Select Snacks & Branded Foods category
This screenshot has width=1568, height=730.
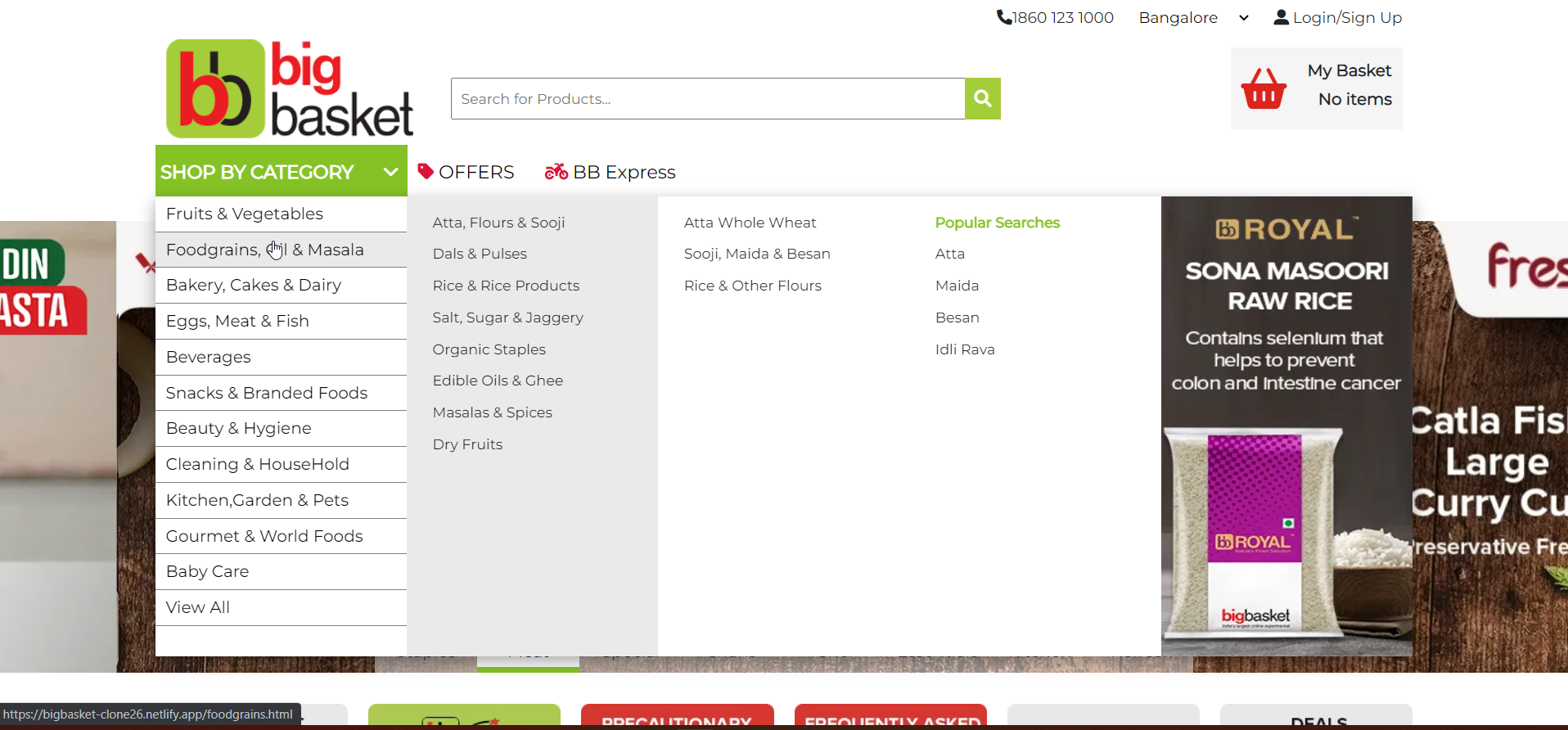click(x=281, y=393)
